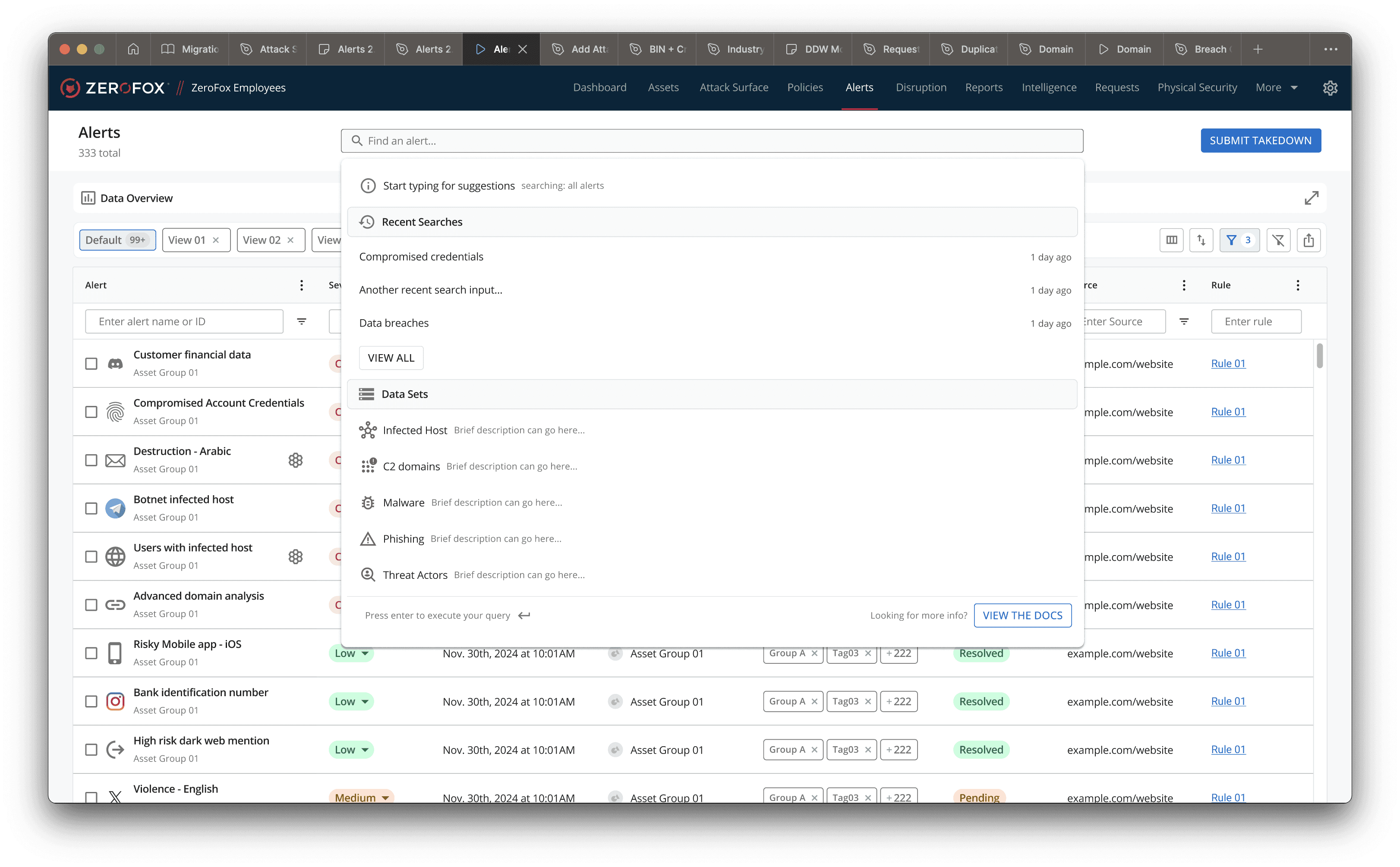Screen dimensions: 1400x867
Task: Click the VIEW THE DOCS button
Action: (1022, 615)
